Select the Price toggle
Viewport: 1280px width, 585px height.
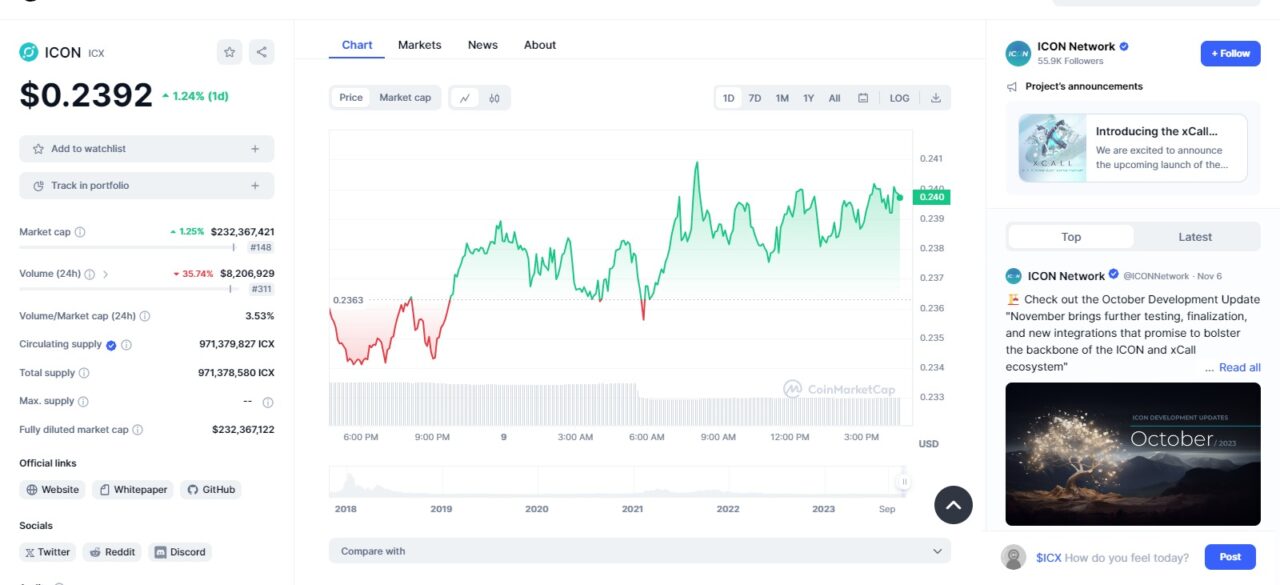pyautogui.click(x=351, y=98)
